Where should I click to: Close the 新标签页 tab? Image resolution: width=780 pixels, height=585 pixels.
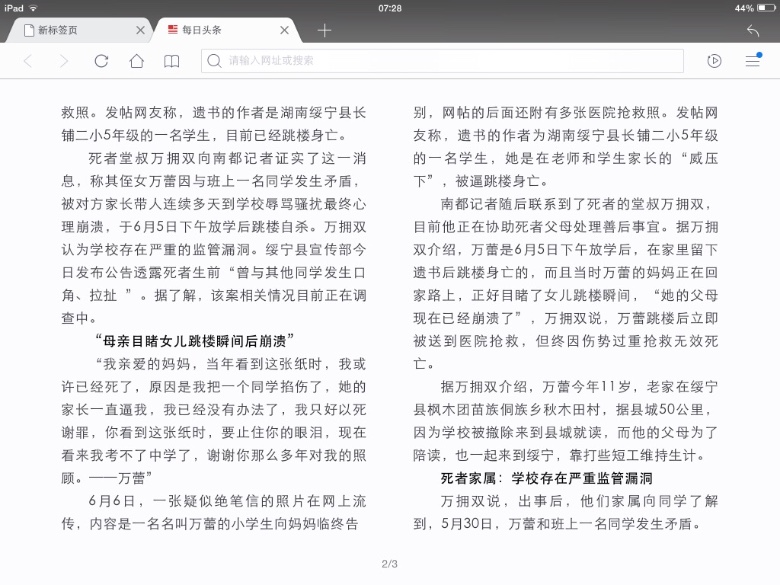140,30
